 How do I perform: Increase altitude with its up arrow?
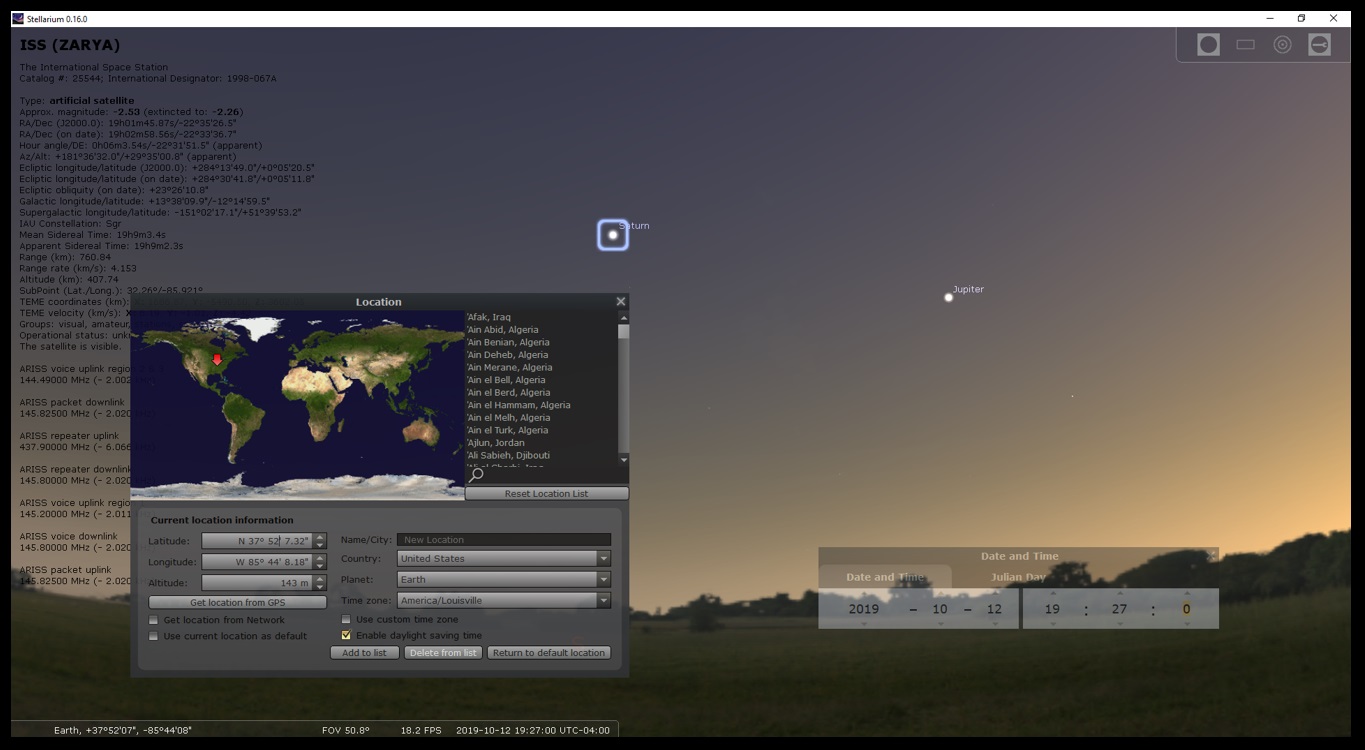coord(320,579)
